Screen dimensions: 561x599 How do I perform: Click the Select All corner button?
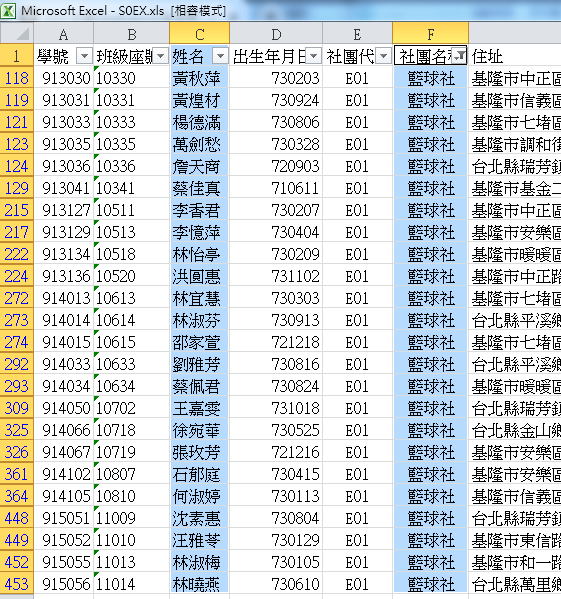[17, 33]
